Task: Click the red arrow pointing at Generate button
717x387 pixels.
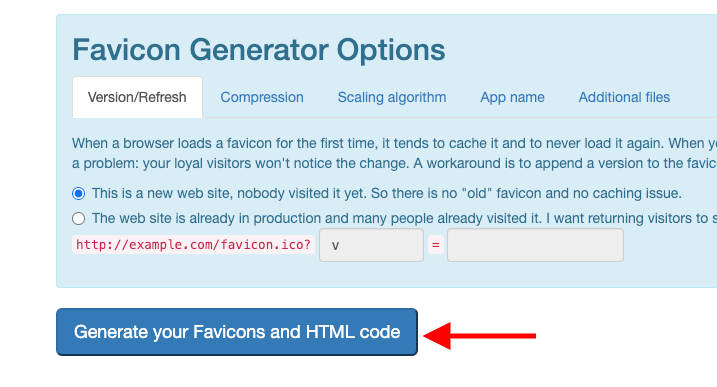Action: click(x=480, y=336)
